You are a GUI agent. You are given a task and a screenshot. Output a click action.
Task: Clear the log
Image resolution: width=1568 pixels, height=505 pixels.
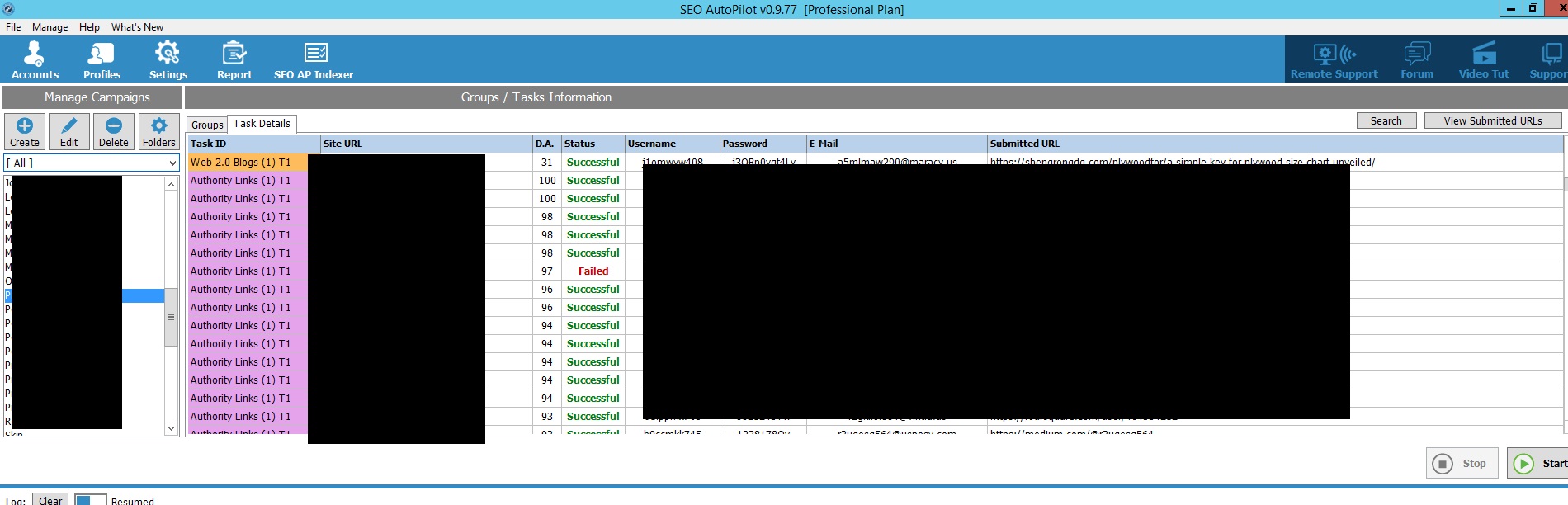(50, 500)
